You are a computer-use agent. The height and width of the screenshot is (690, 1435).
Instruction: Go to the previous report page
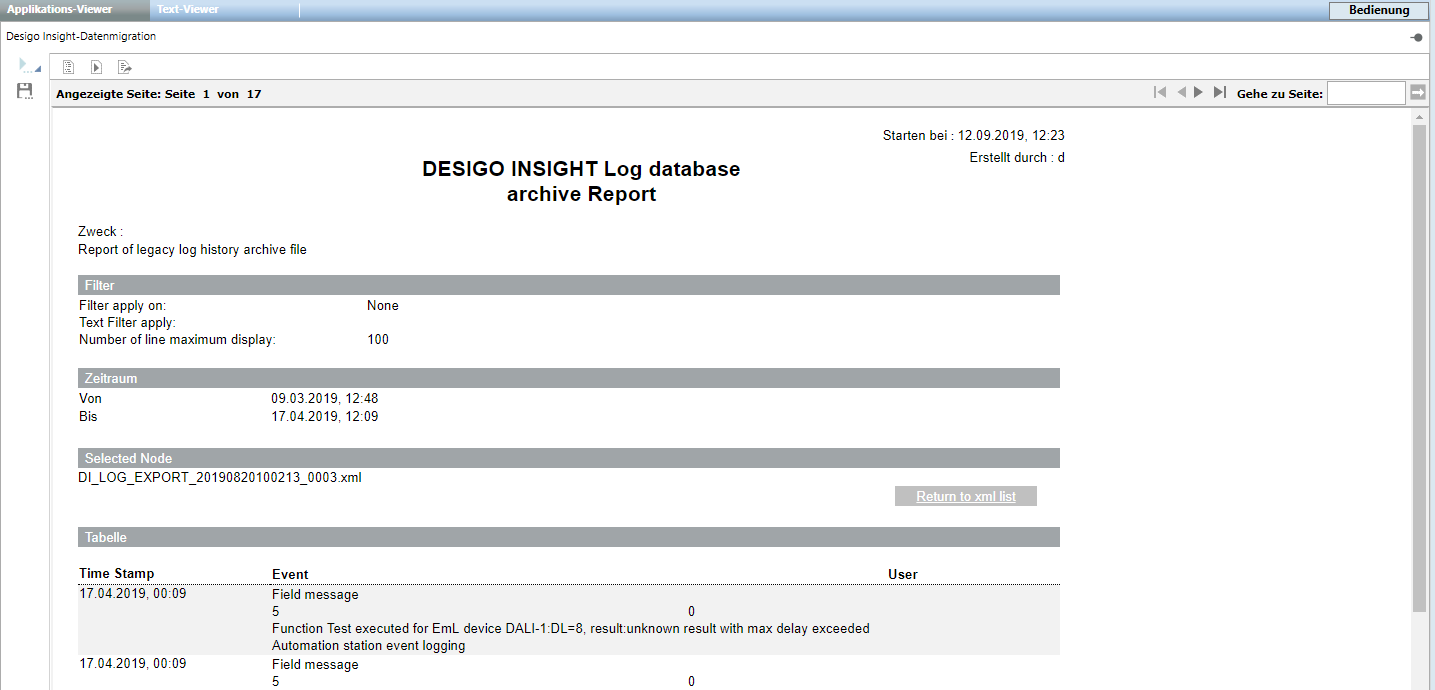(x=1181, y=93)
